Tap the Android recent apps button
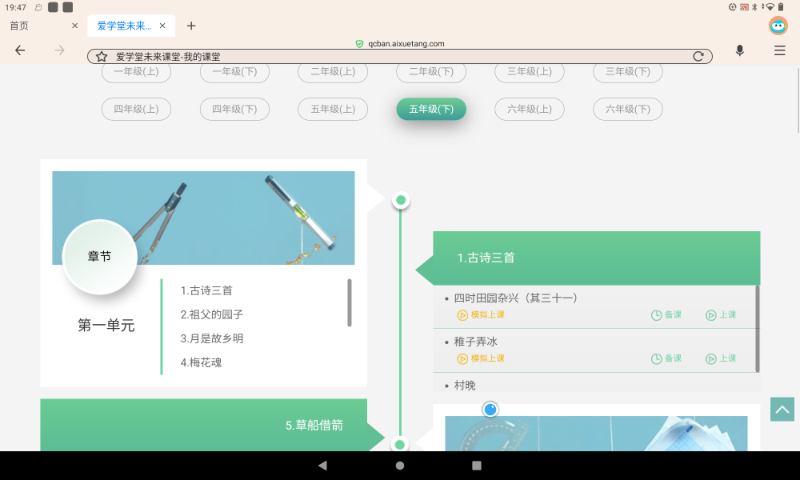 coord(477,465)
